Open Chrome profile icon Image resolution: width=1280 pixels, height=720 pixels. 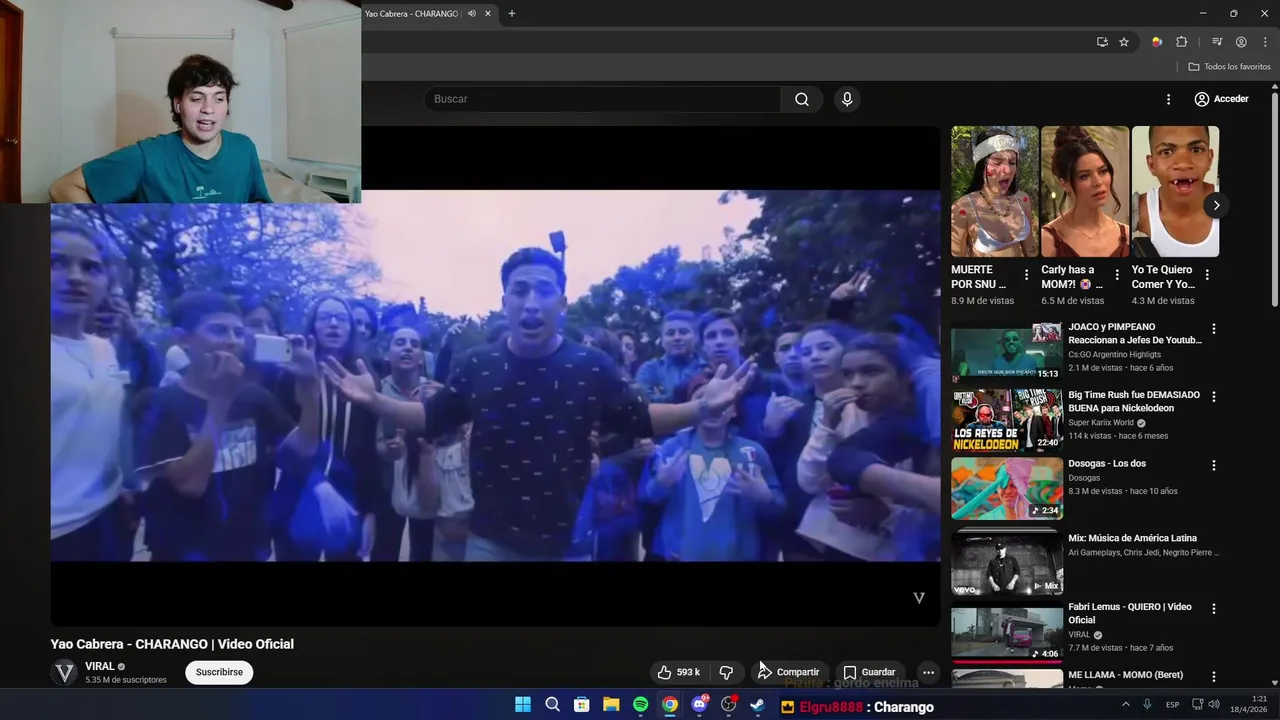[1241, 42]
